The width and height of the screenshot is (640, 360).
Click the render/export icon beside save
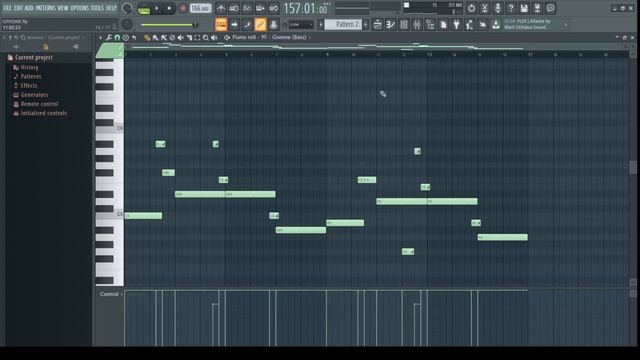537,8
